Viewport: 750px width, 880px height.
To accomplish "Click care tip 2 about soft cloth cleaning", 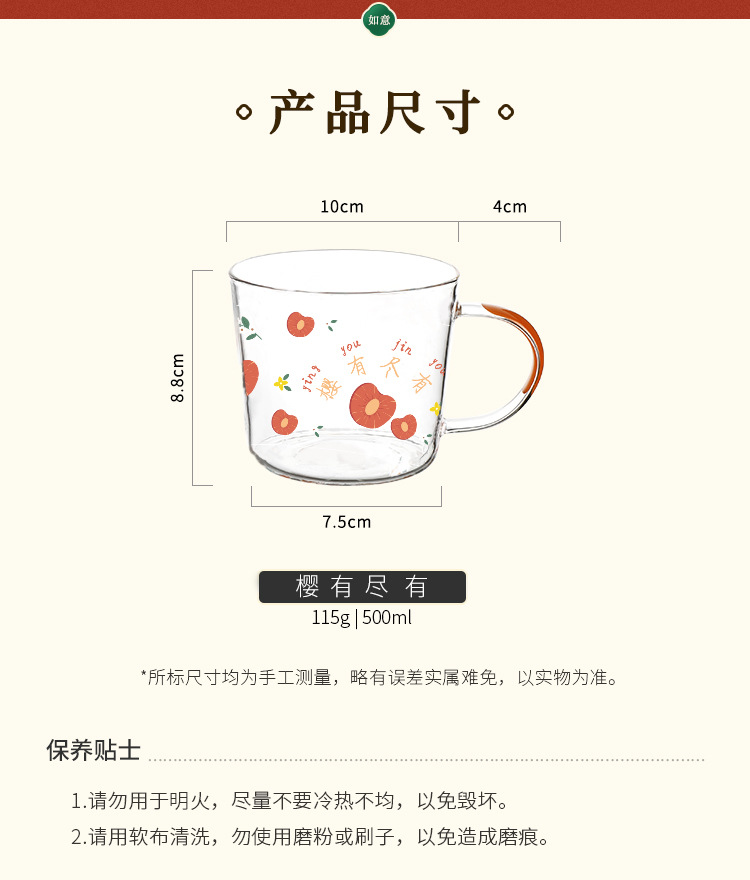I will coord(310,837).
